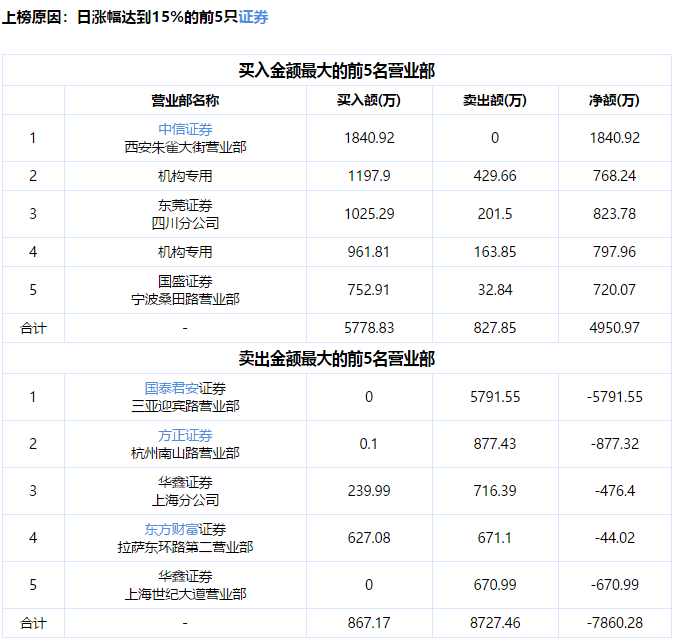This screenshot has height=641, width=674.
Task: Select the buy amount 0.1
Action: (x=369, y=444)
